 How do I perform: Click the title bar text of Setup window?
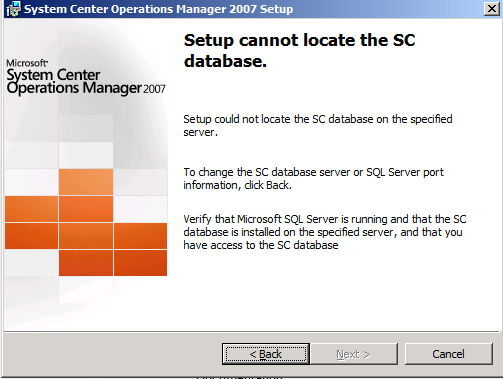click(159, 9)
